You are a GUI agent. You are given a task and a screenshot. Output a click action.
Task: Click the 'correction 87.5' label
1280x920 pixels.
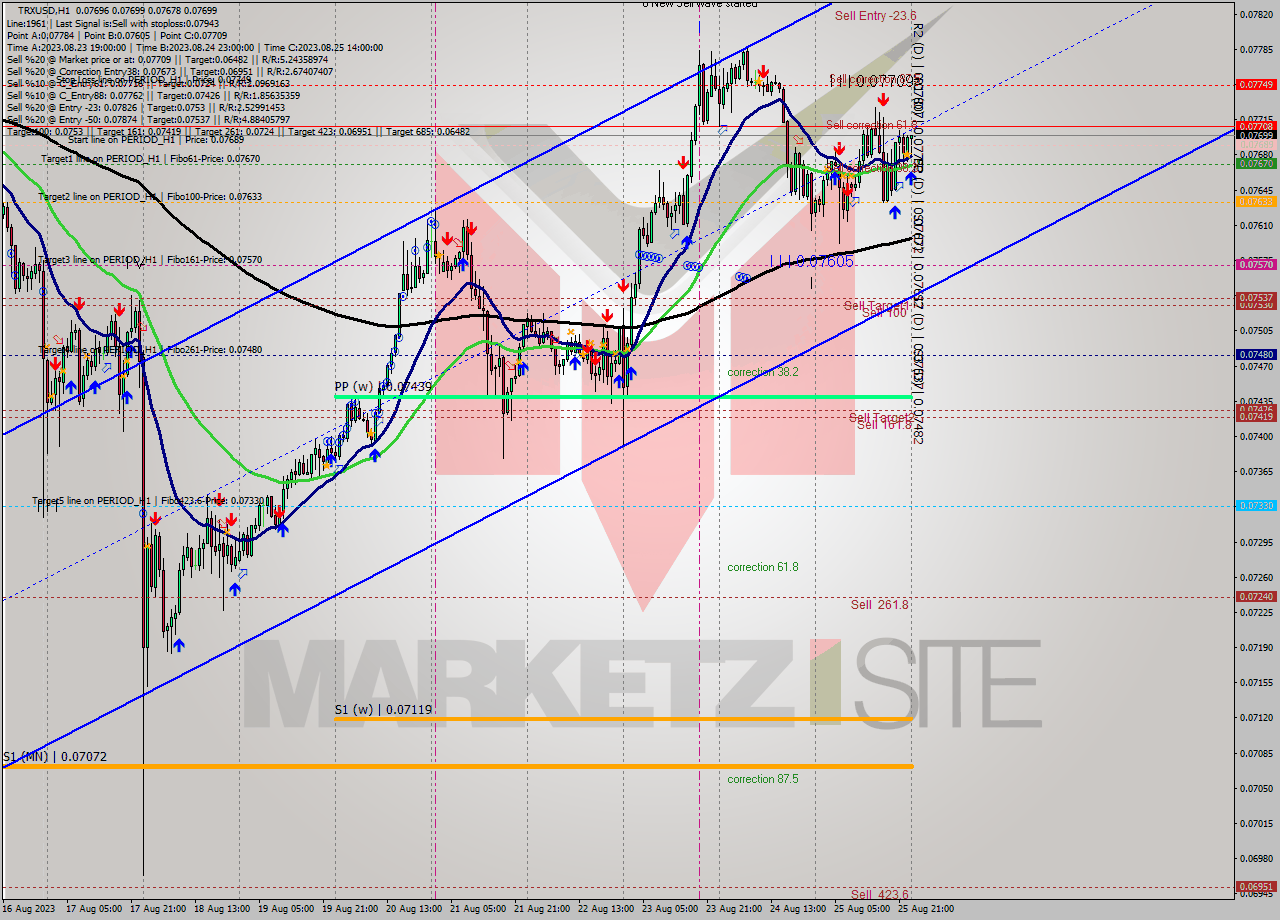[x=763, y=779]
